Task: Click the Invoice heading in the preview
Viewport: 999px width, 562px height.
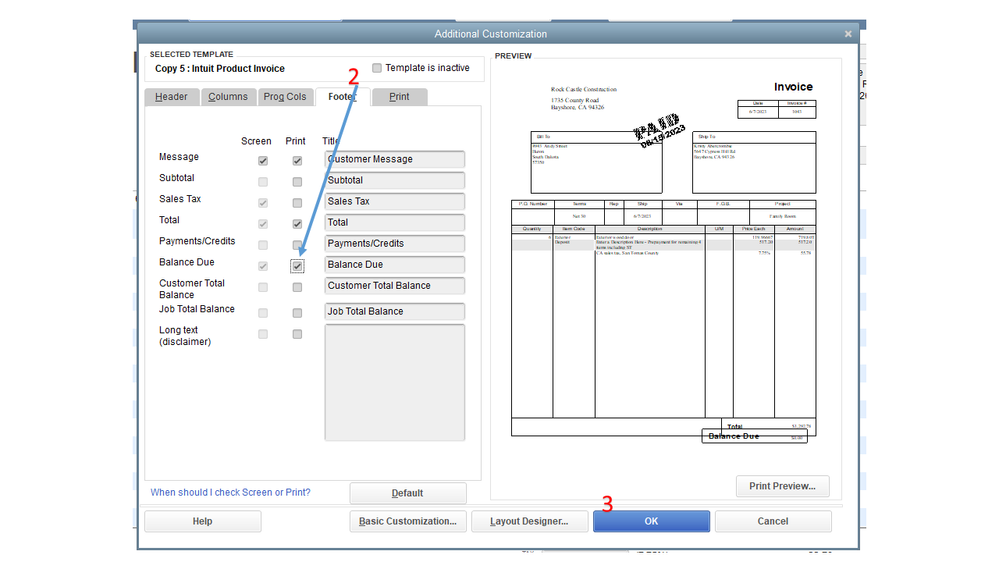Action: (x=793, y=87)
